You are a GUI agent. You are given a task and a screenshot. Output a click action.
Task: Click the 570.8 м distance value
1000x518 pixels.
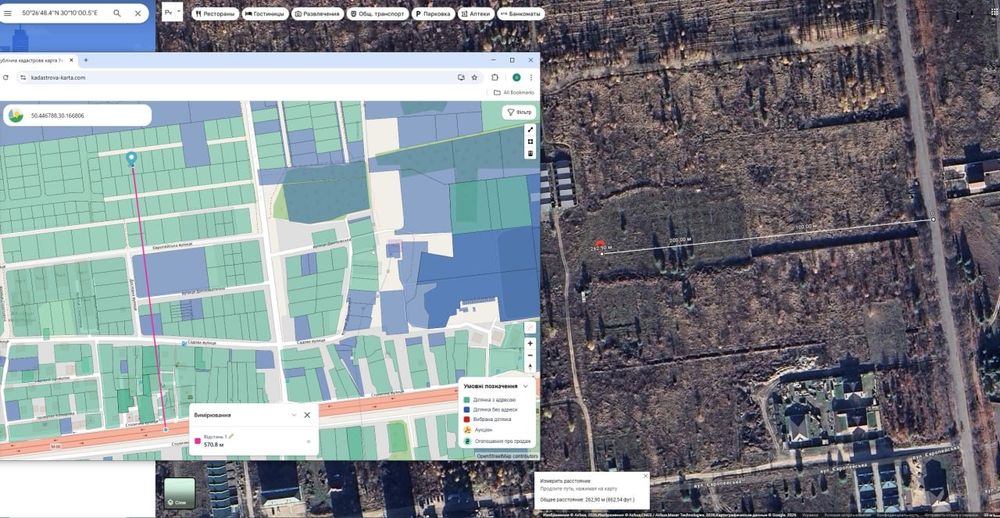(x=214, y=445)
